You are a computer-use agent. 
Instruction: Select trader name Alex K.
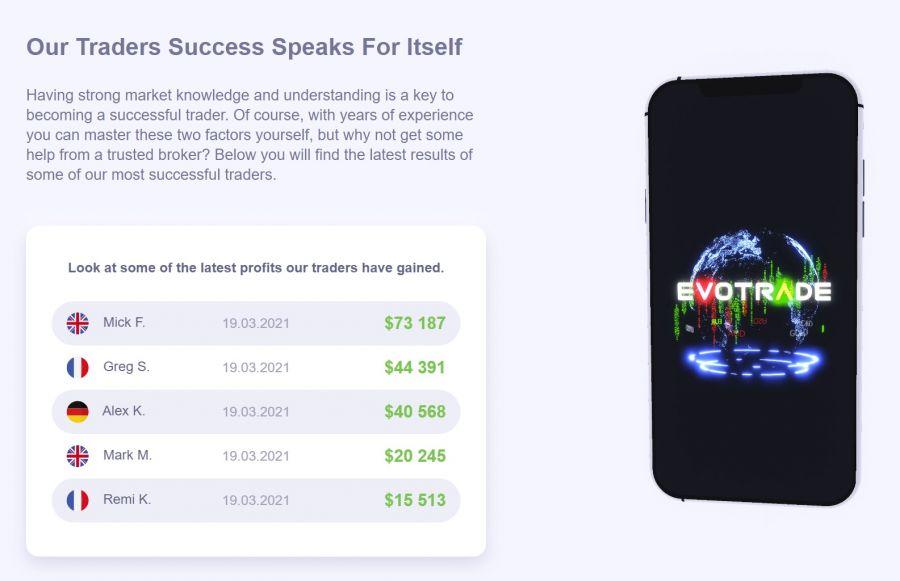pos(123,410)
